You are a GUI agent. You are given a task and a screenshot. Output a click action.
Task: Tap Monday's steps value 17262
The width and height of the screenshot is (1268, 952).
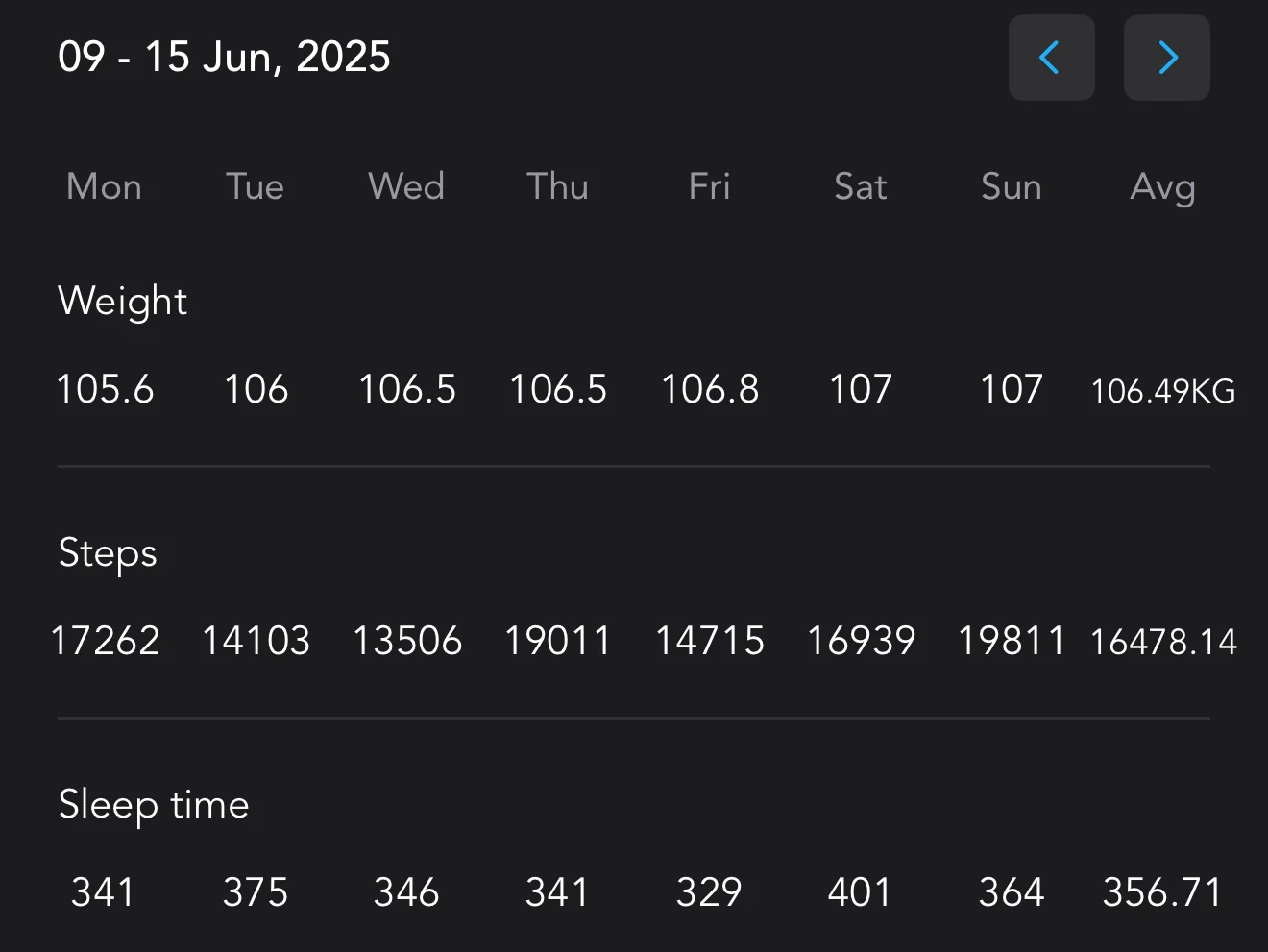click(x=105, y=641)
